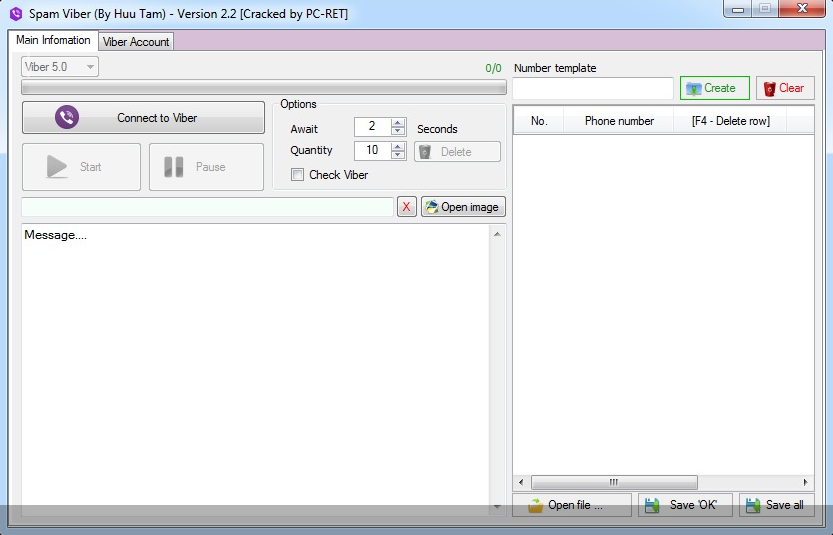Decrease the Quantity value with down arrow
The width and height of the screenshot is (833, 535).
tap(398, 155)
